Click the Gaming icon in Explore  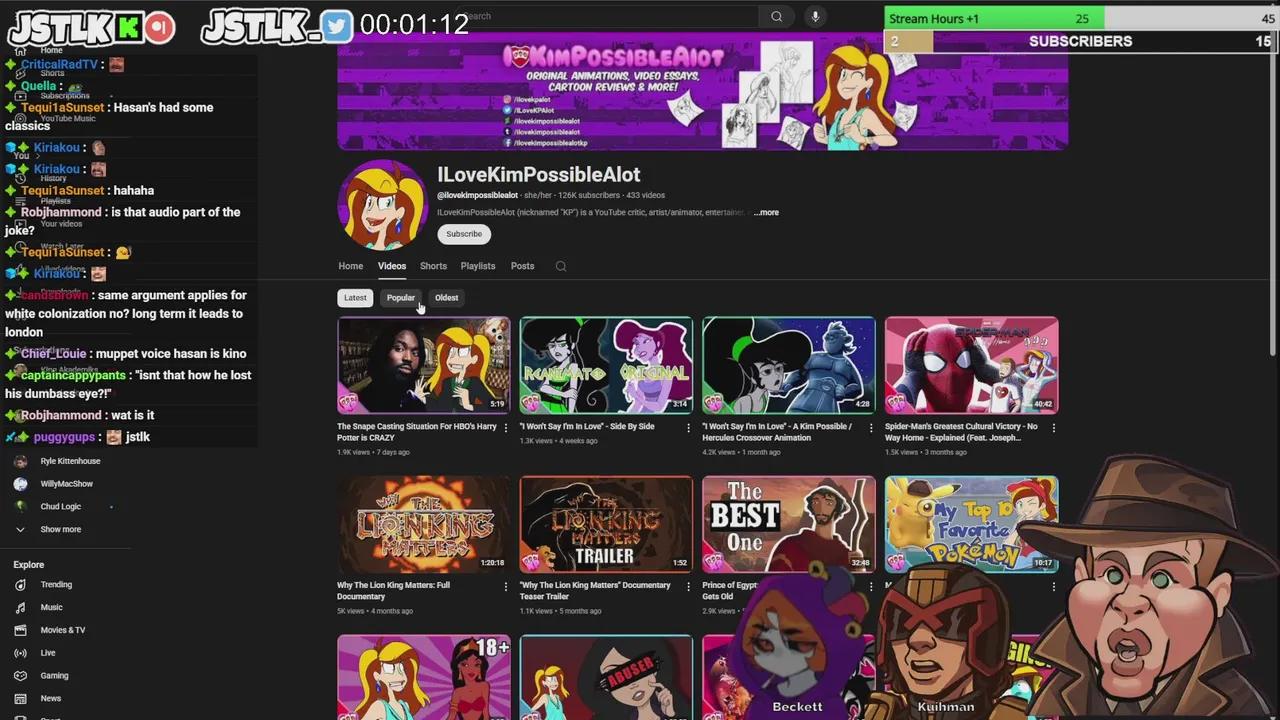(x=20, y=676)
